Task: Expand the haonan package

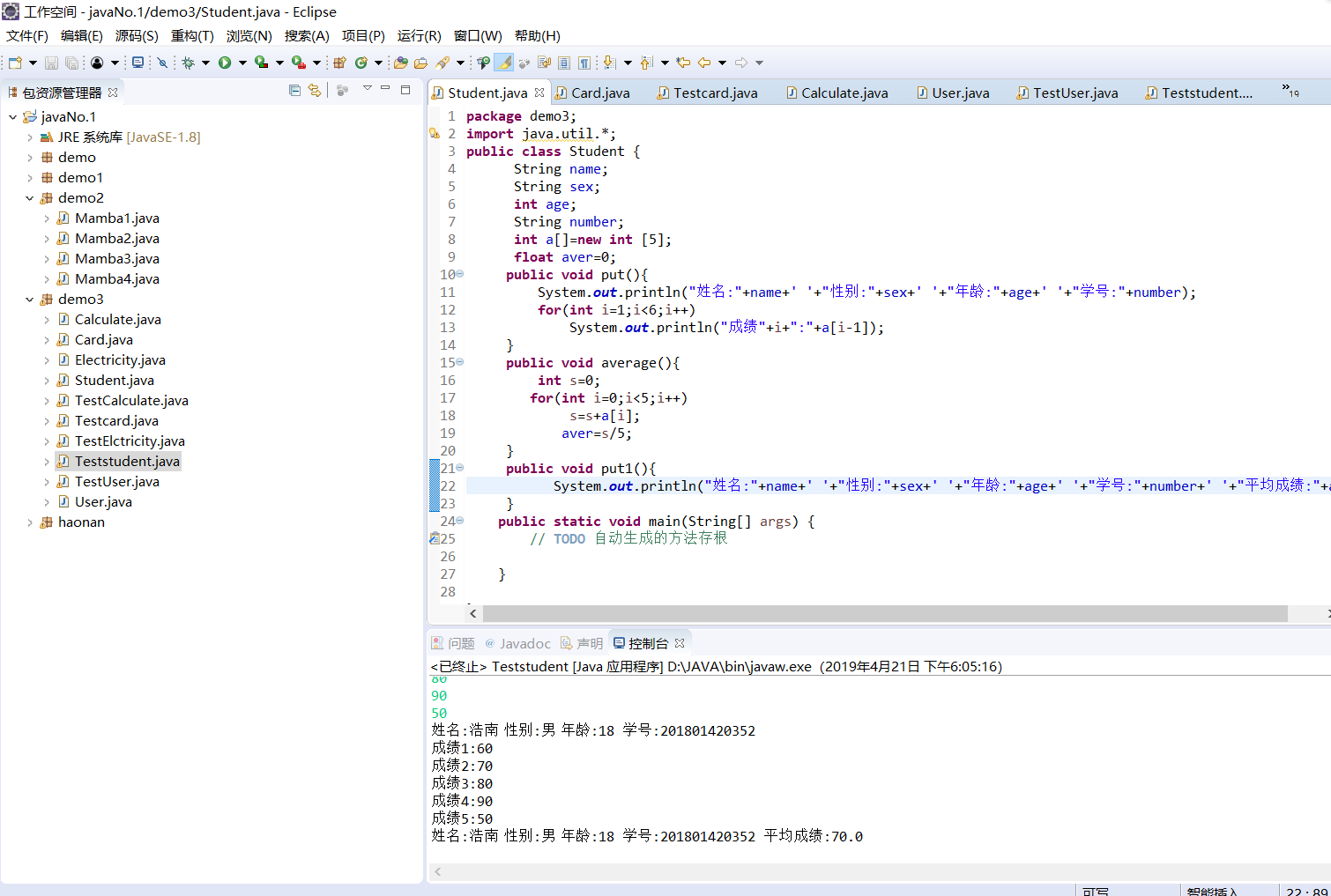Action: click(30, 522)
